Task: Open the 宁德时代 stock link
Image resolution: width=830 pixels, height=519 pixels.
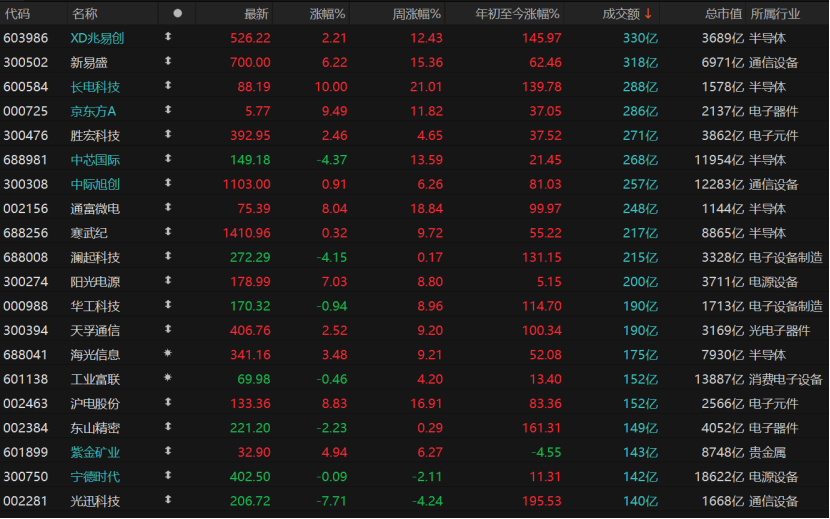Action: click(x=95, y=477)
